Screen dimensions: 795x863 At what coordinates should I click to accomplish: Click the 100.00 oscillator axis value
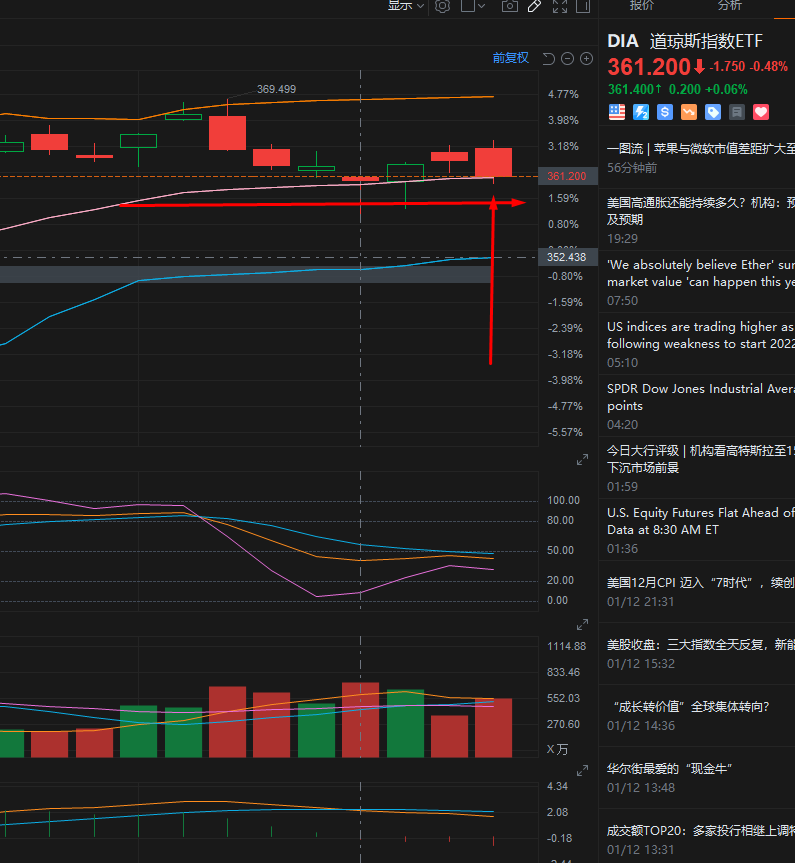[563, 500]
